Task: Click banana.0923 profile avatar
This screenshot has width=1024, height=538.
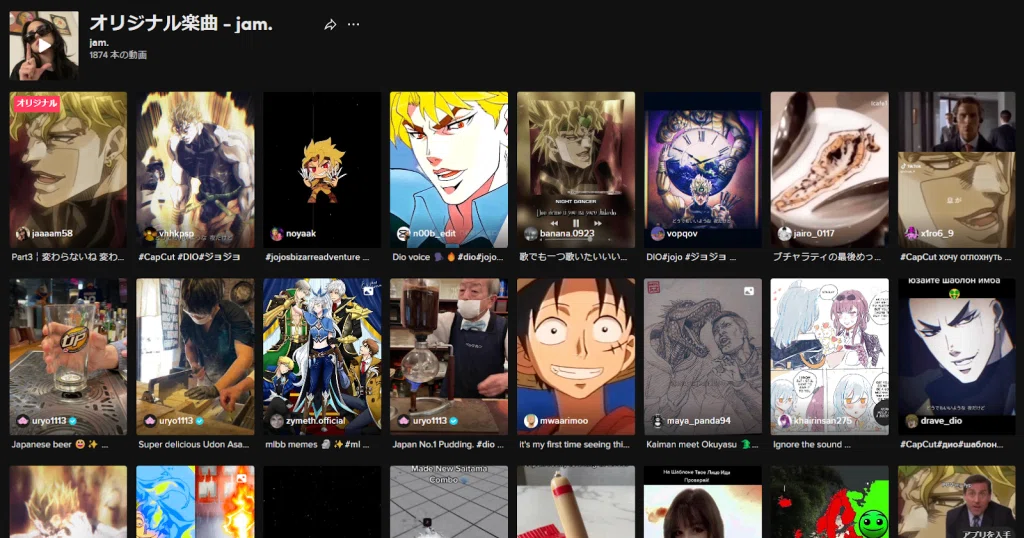Action: point(530,233)
